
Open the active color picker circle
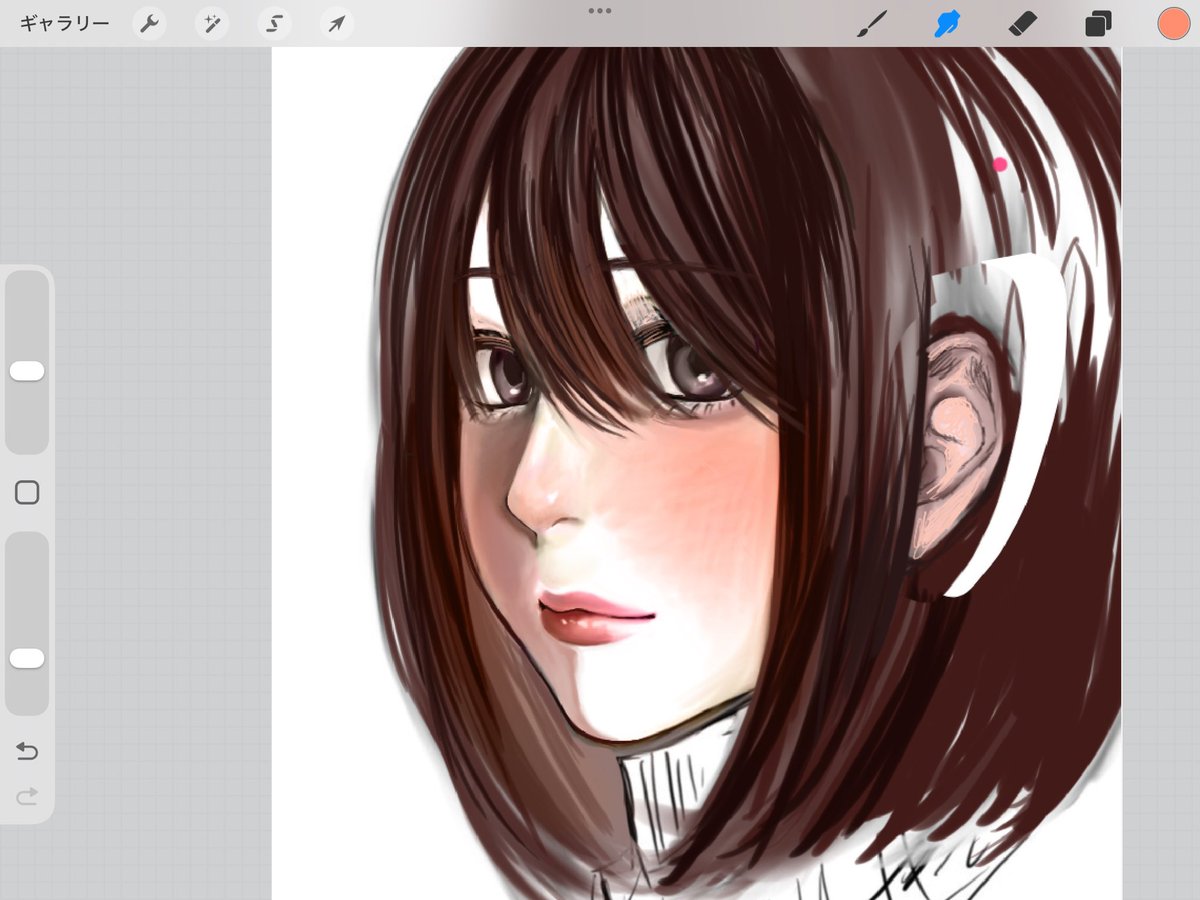[x=1173, y=23]
